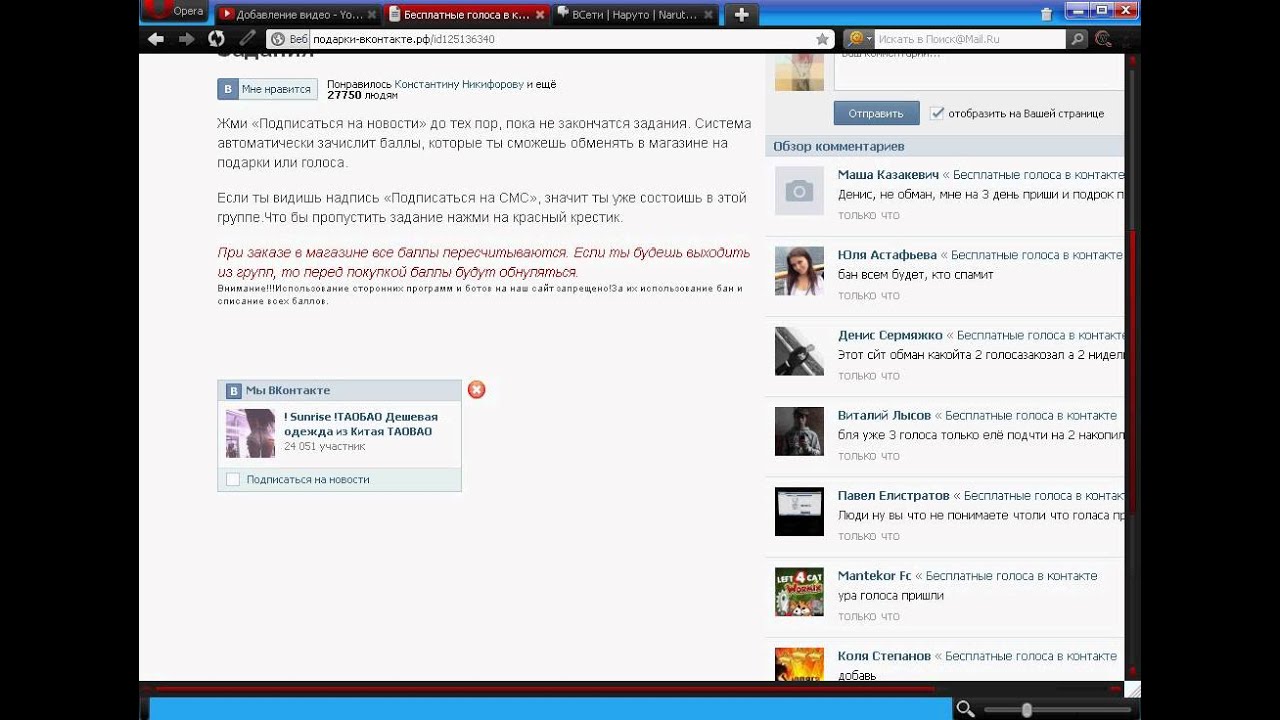The width and height of the screenshot is (1280, 720).
Task: Close the task with red cross icon
Action: 477,390
